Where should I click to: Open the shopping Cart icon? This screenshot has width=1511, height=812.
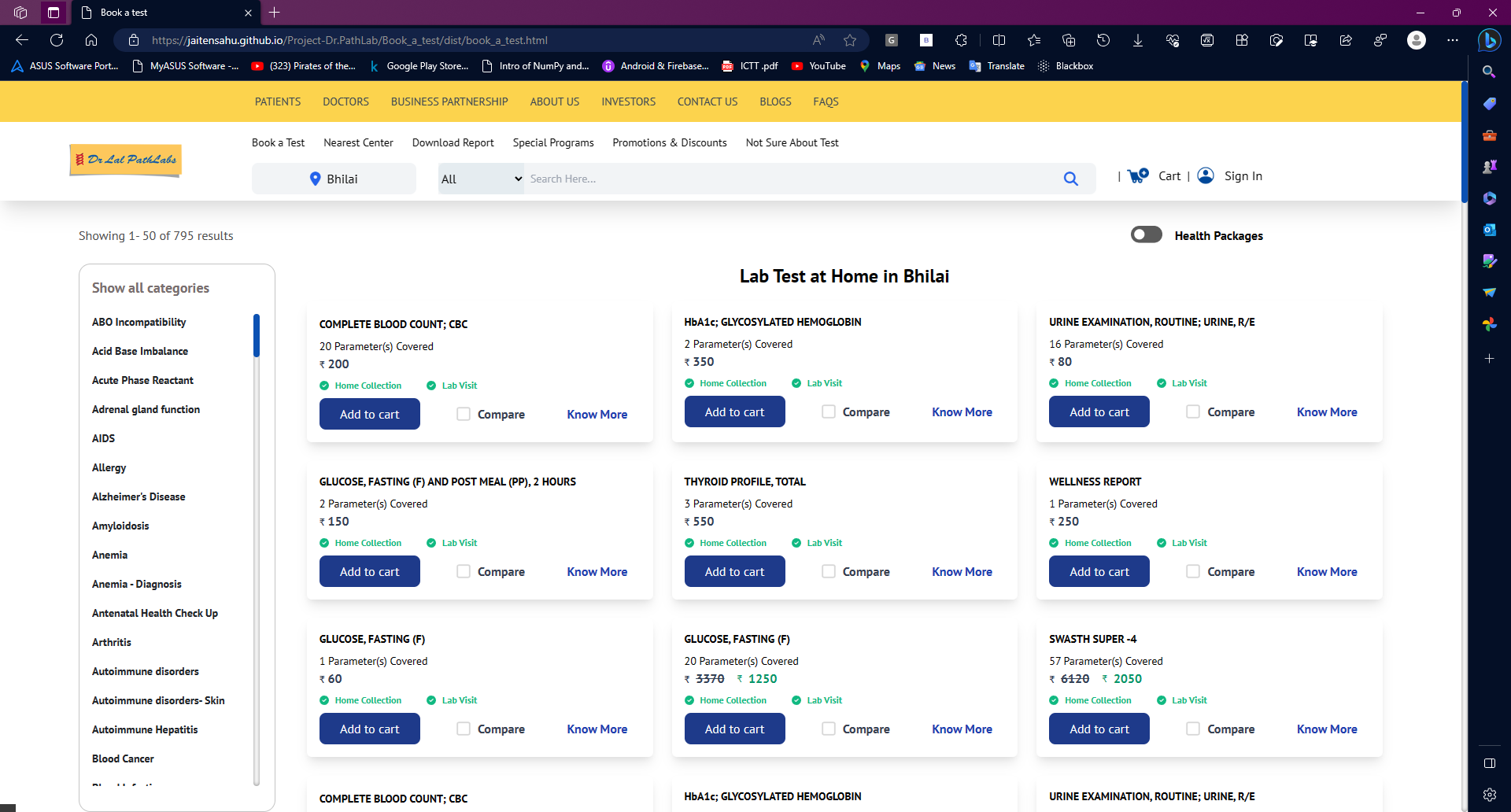[1137, 175]
